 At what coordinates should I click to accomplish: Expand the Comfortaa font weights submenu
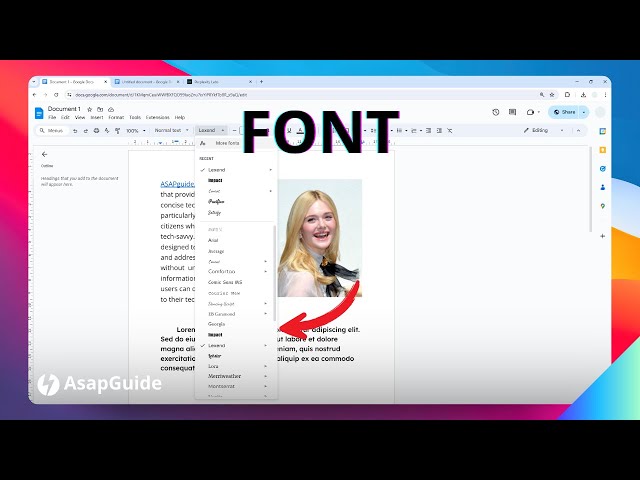tap(266, 271)
